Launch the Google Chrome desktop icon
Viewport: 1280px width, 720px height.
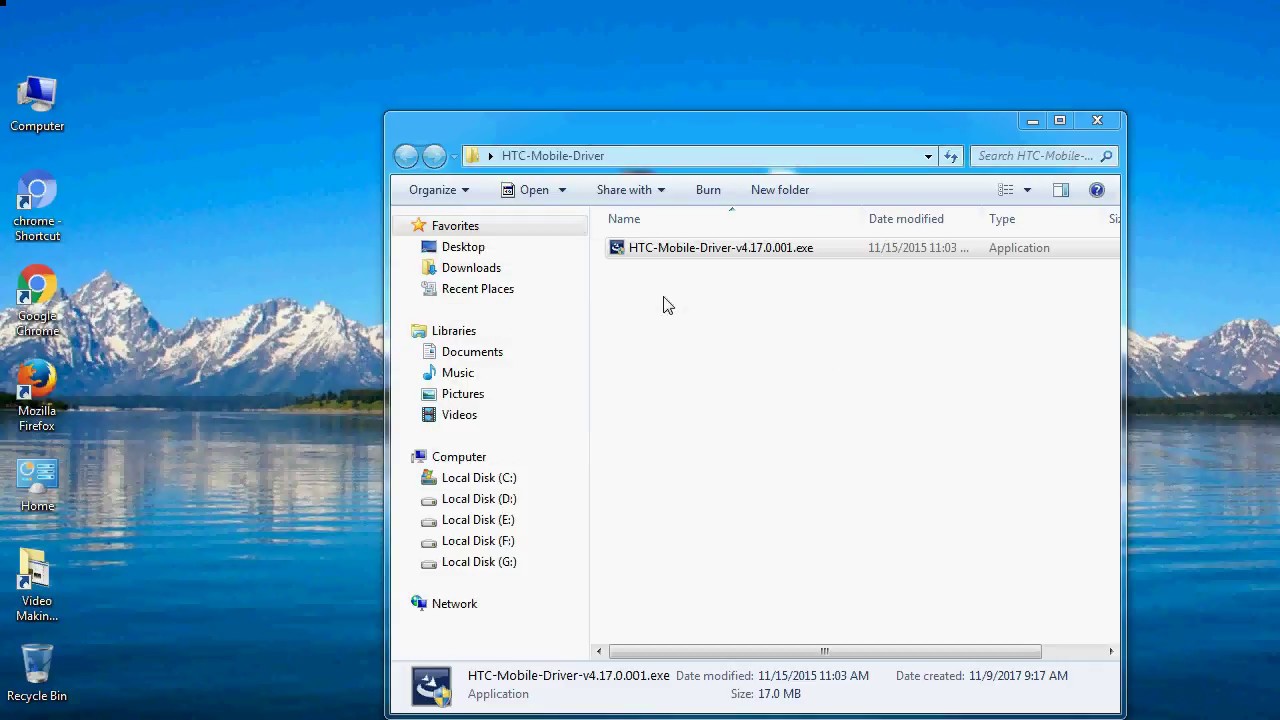(37, 302)
